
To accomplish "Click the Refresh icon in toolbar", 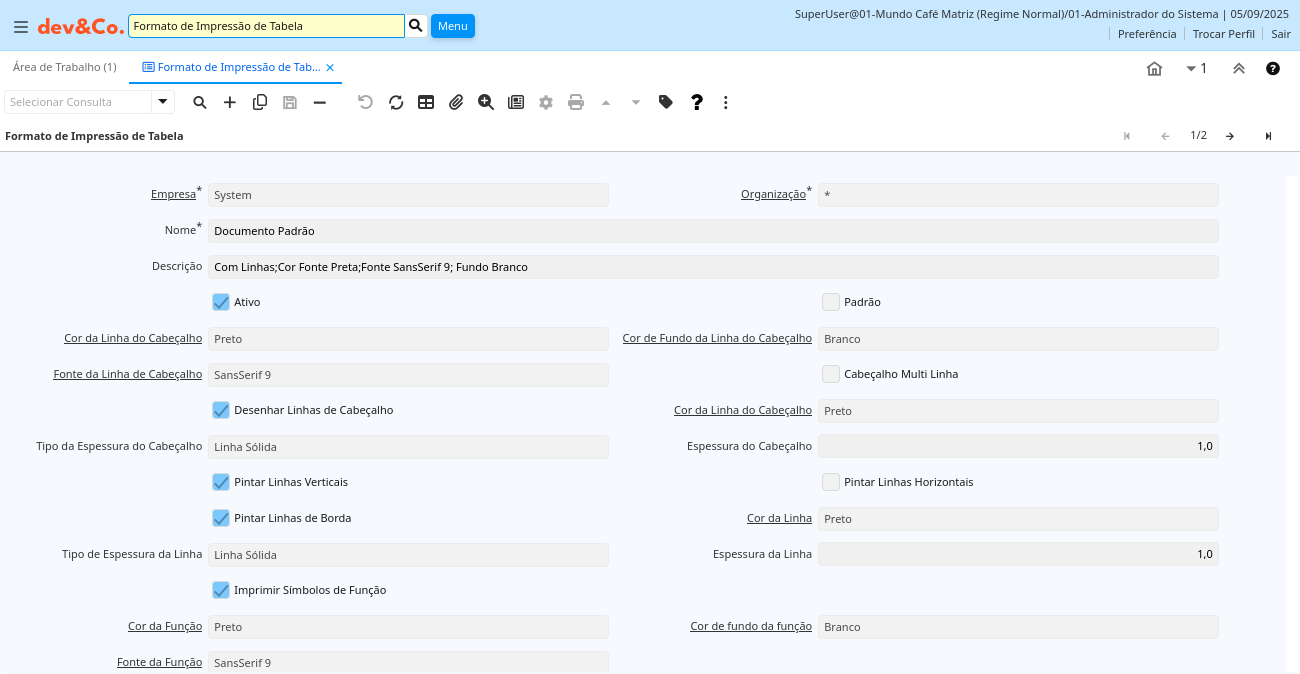I will pos(396,102).
